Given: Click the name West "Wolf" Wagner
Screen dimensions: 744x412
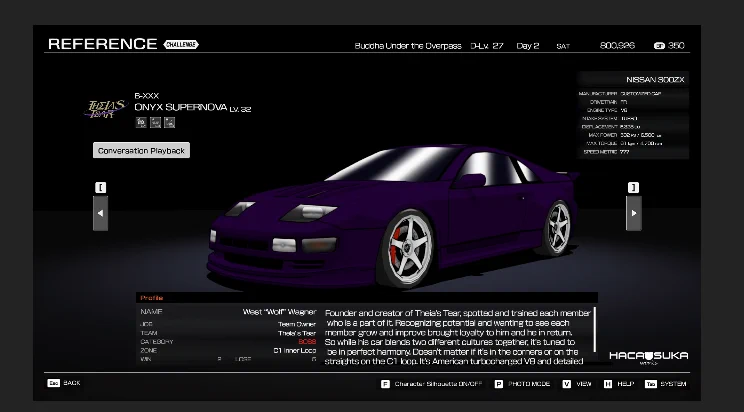Looking at the screenshot, I should point(279,312).
